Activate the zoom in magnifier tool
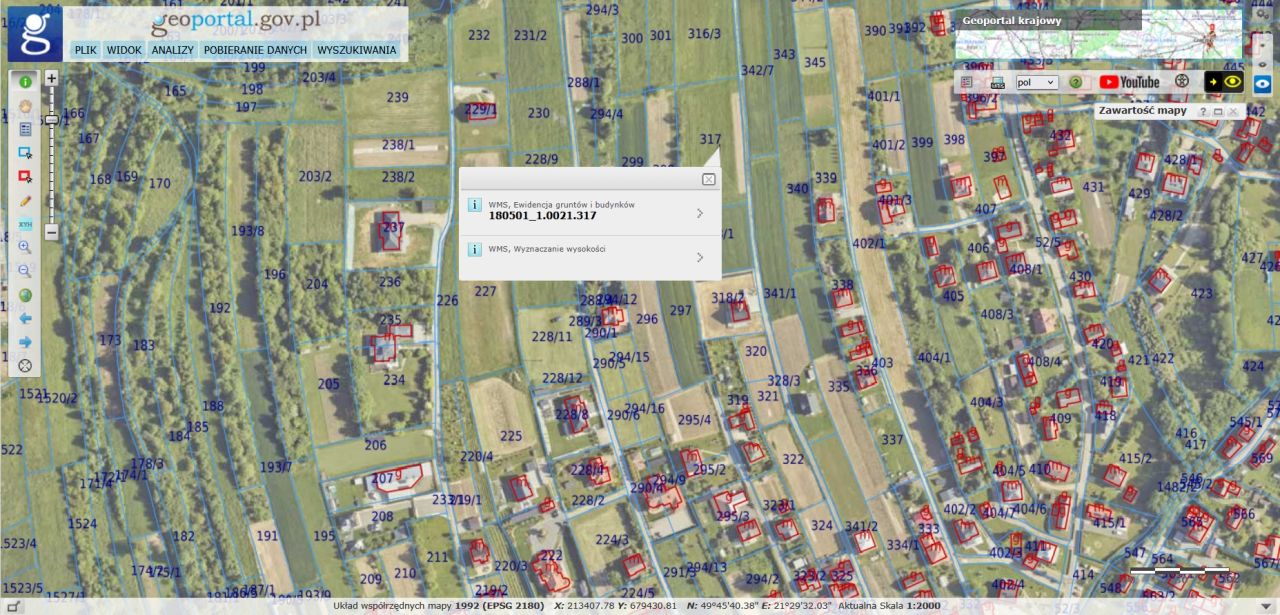This screenshot has width=1280, height=615. click(25, 247)
